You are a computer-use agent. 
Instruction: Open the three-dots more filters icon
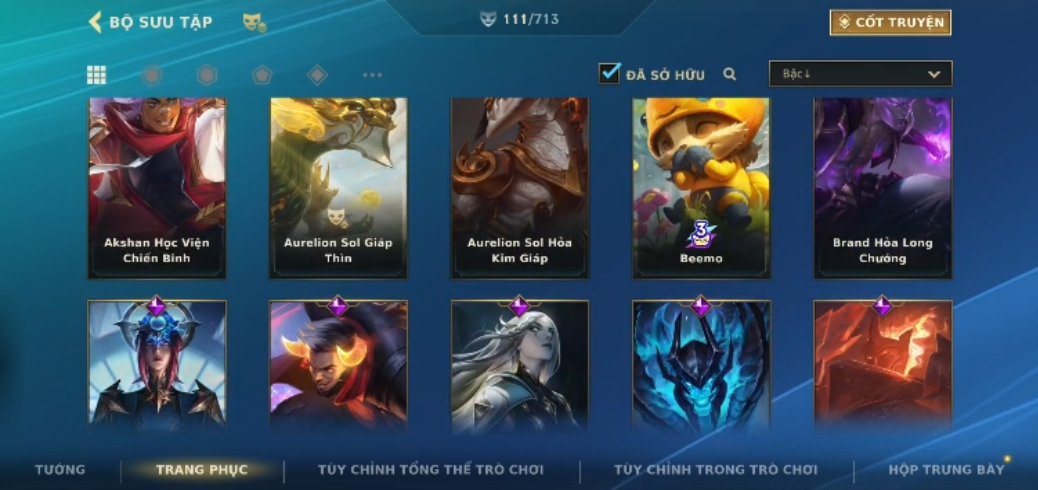click(373, 75)
